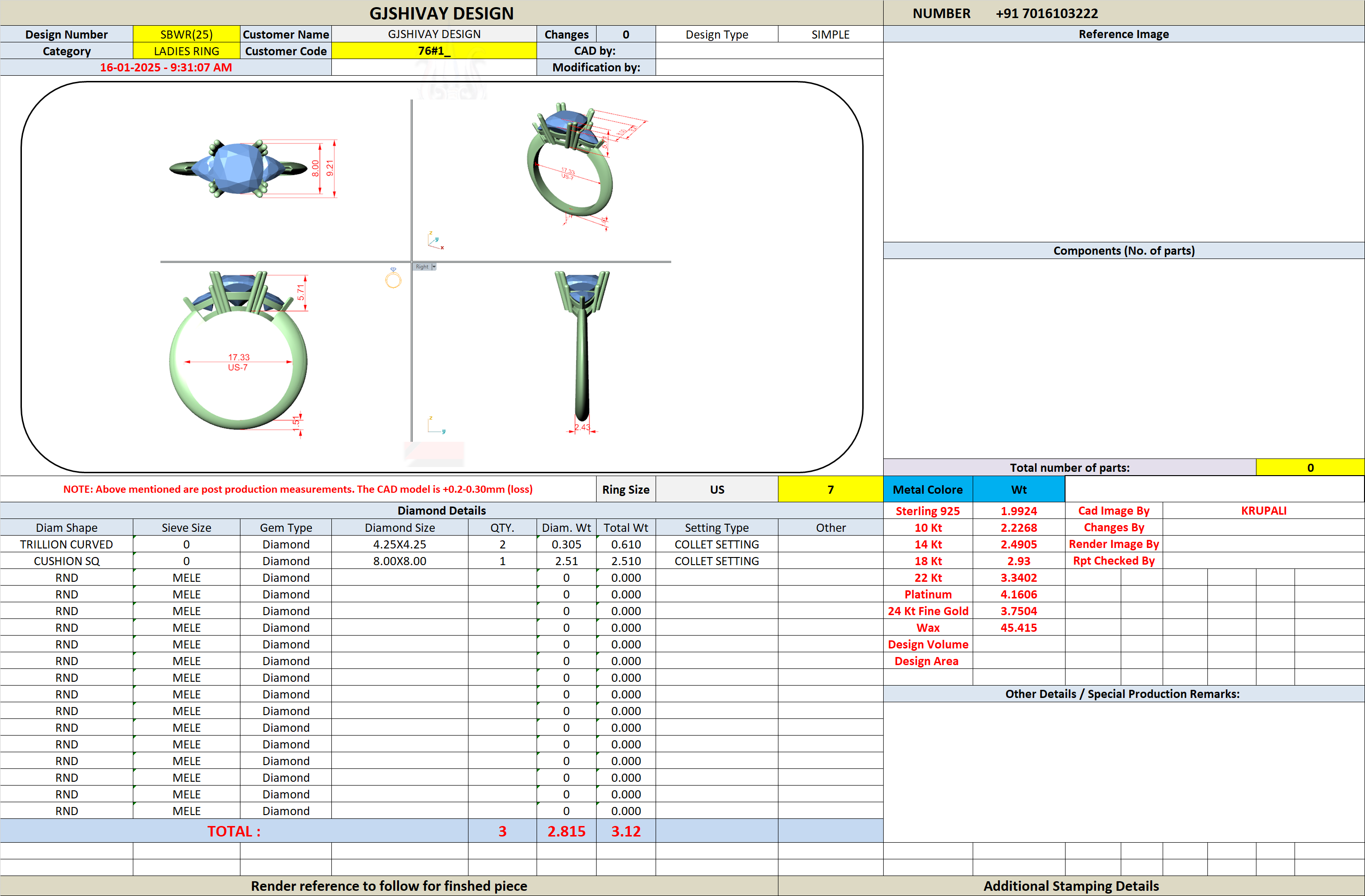Click the diamond size 8.00X8.00 cell
The image size is (1365, 896).
point(400,561)
